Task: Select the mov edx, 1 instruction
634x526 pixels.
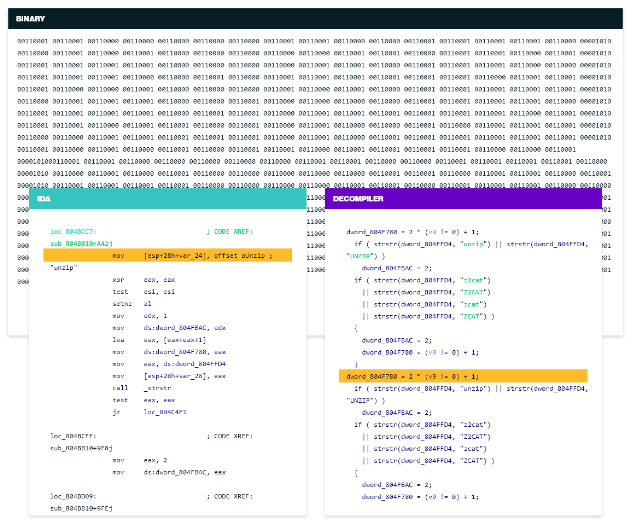Action: (x=140, y=316)
